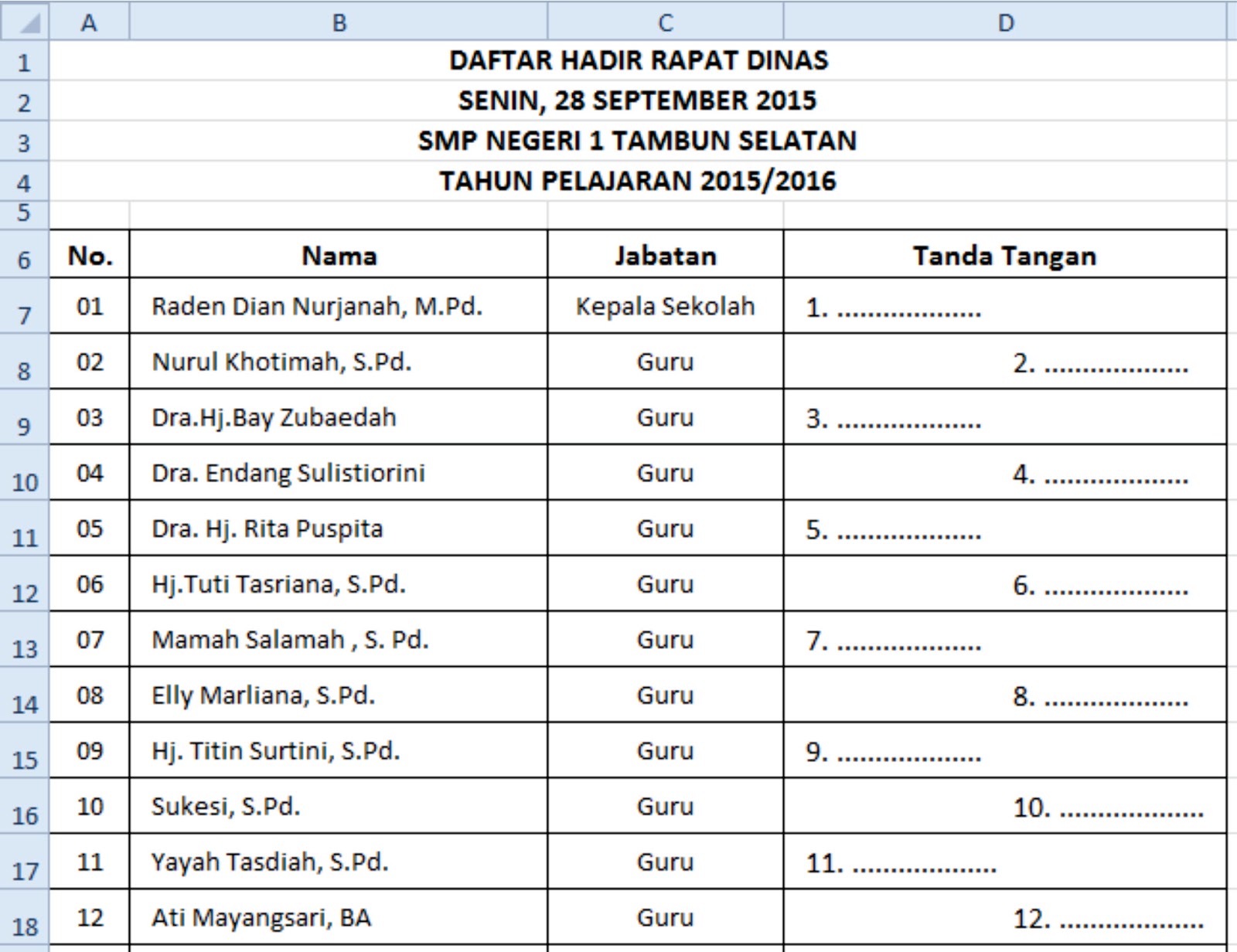Click "SMP NEGERI 1 TAMBUN SELATAN" cell
This screenshot has height=952, width=1237.
(639, 141)
